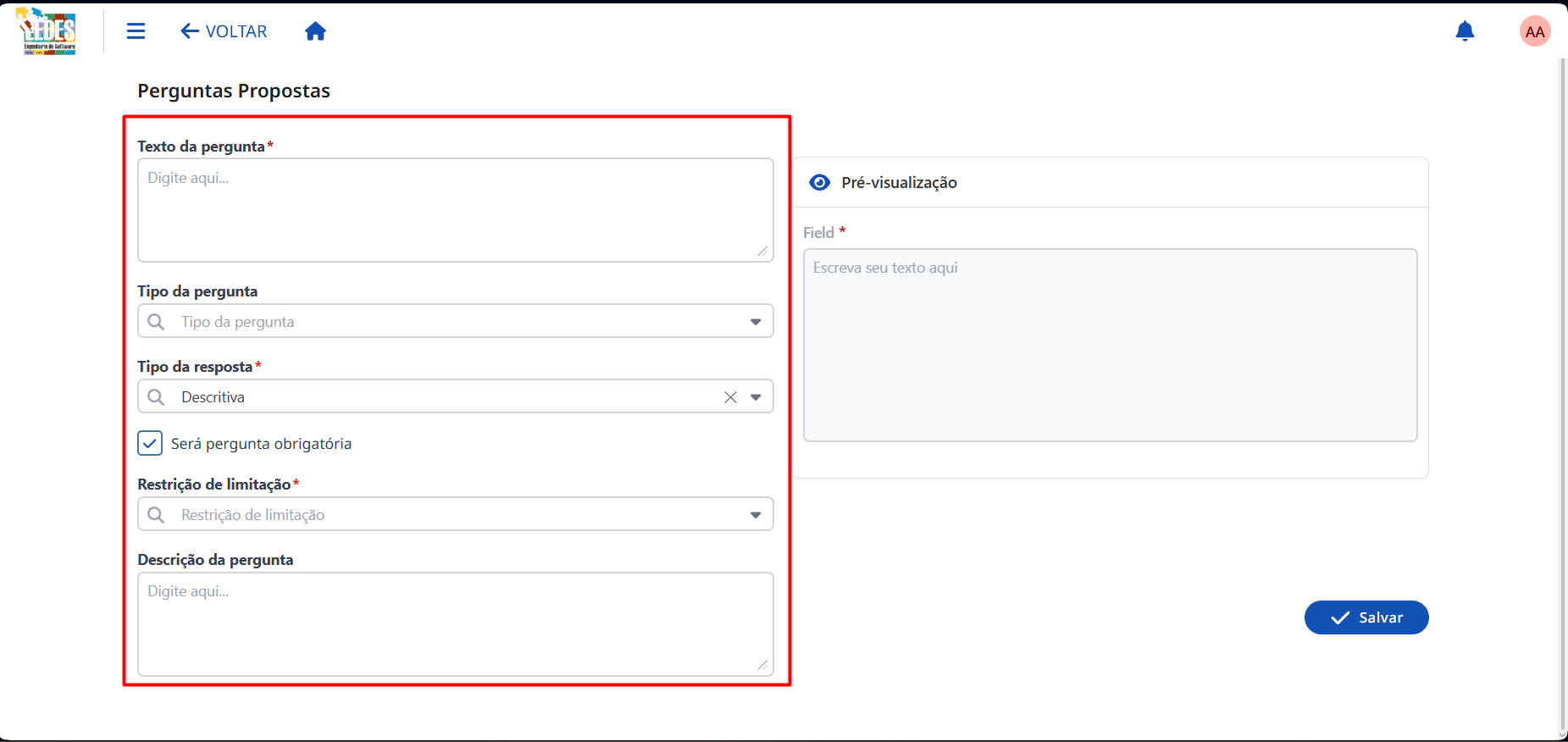Click the search icon in Tipo da resposta
The image size is (1568, 742).
click(156, 397)
